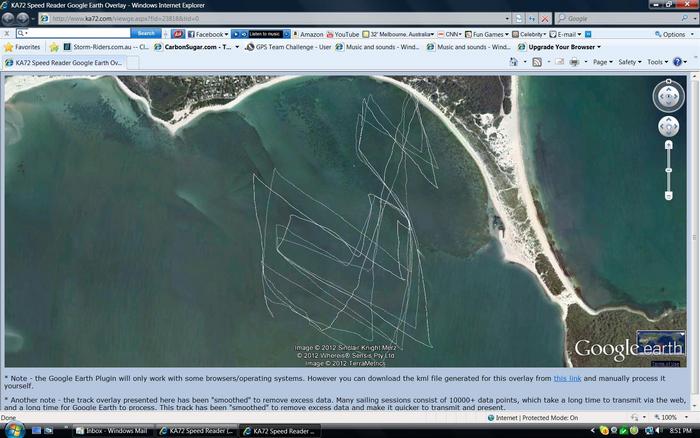Viewport: 700px width, 438px height.
Task: Click the Google Earth pan joystick control
Action: click(668, 127)
